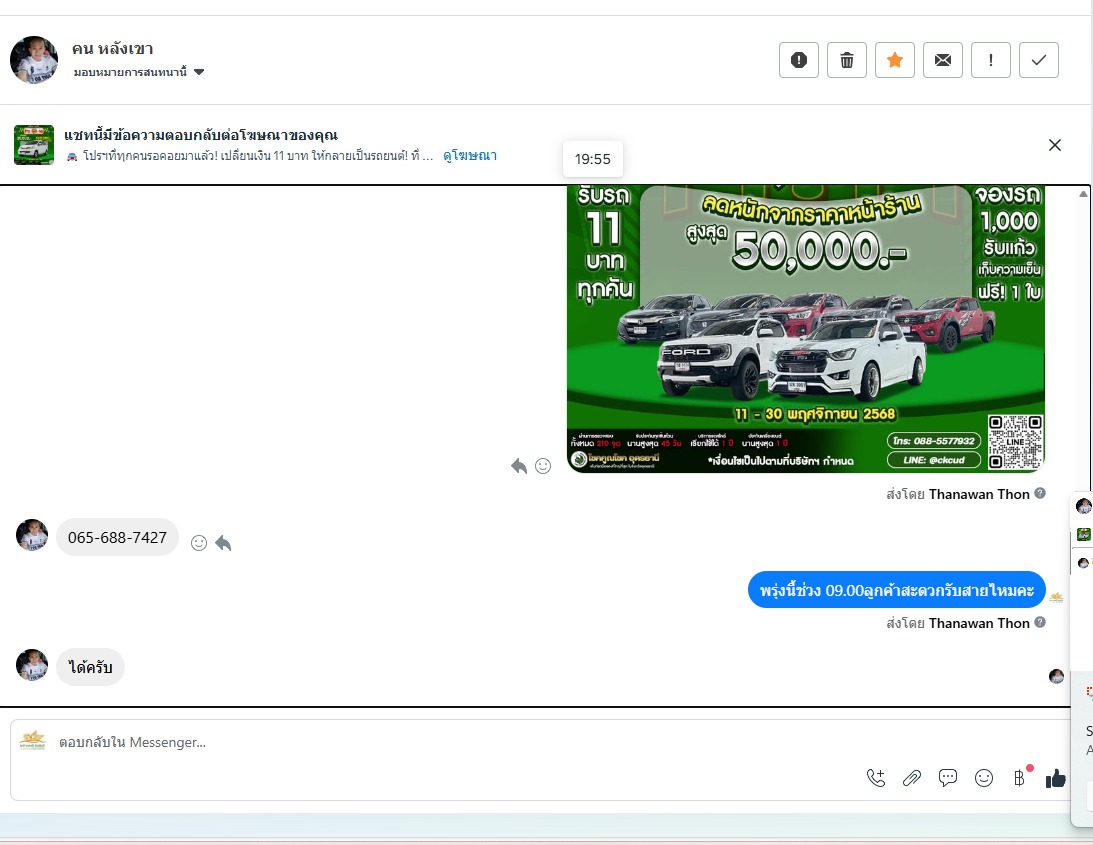This screenshot has width=1093, height=845.
Task: Open the car promotion image
Action: [x=805, y=328]
